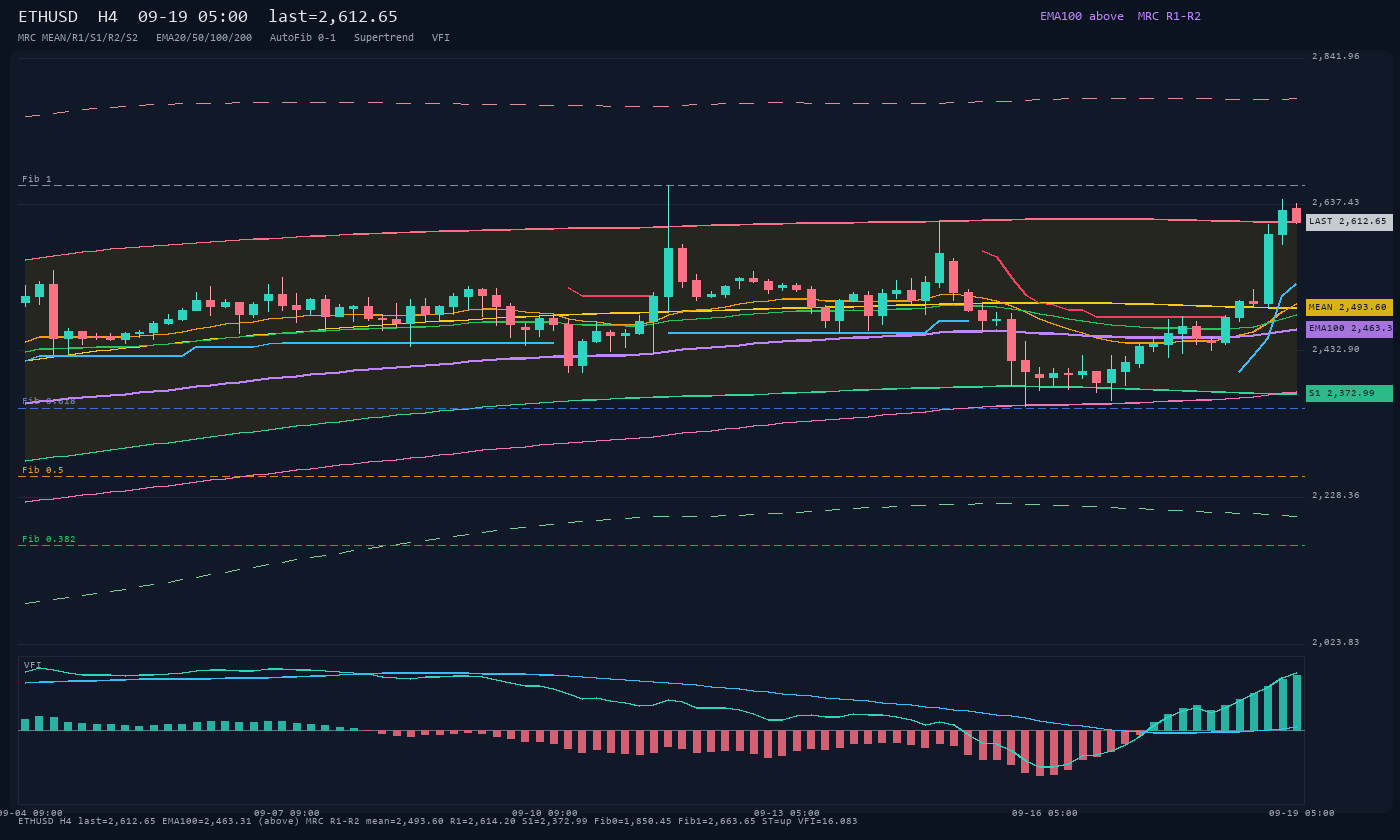The width and height of the screenshot is (1400, 840).
Task: Click the 09-13 05:00 time axis label
Action: point(787,813)
